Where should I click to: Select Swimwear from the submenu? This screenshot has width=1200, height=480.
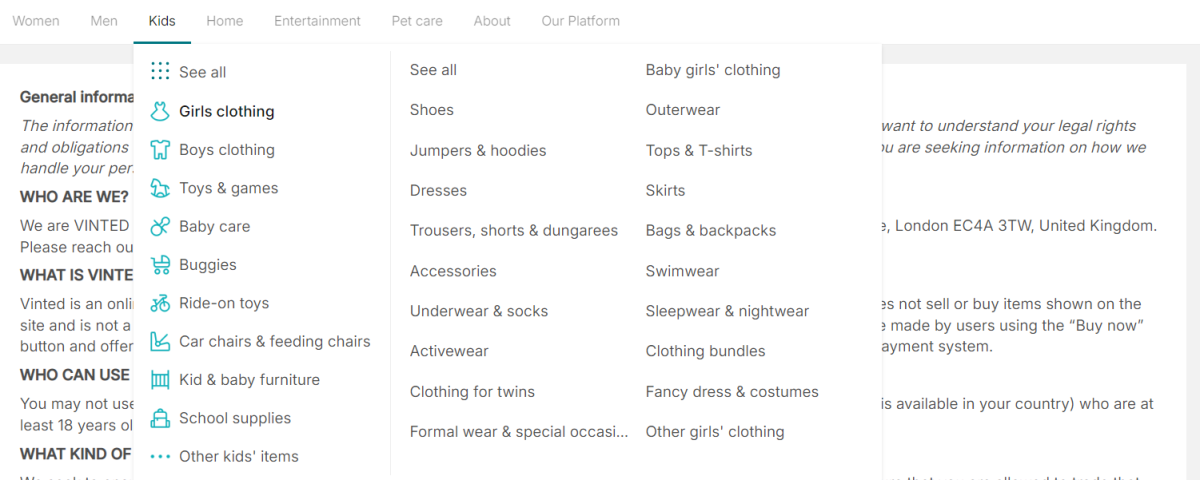(x=682, y=271)
